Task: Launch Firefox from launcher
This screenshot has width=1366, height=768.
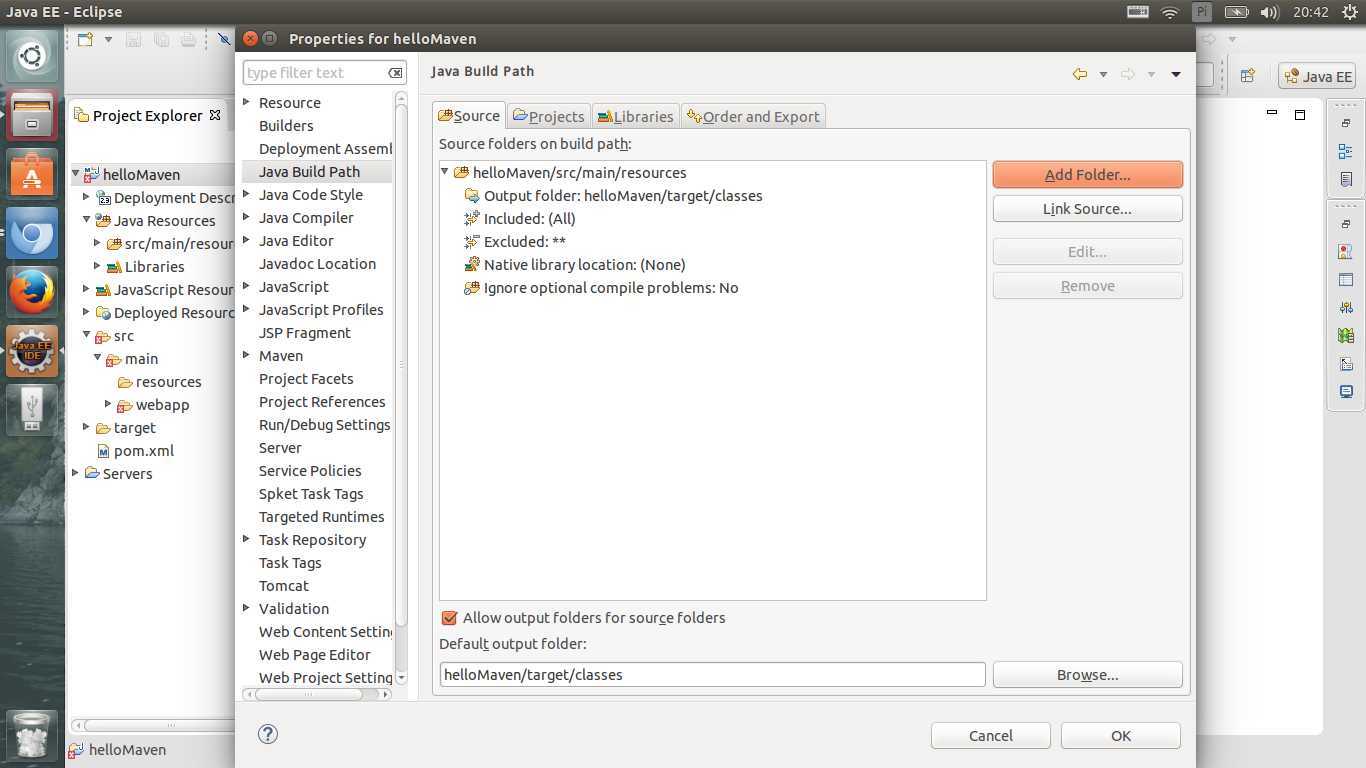Action: 31,292
